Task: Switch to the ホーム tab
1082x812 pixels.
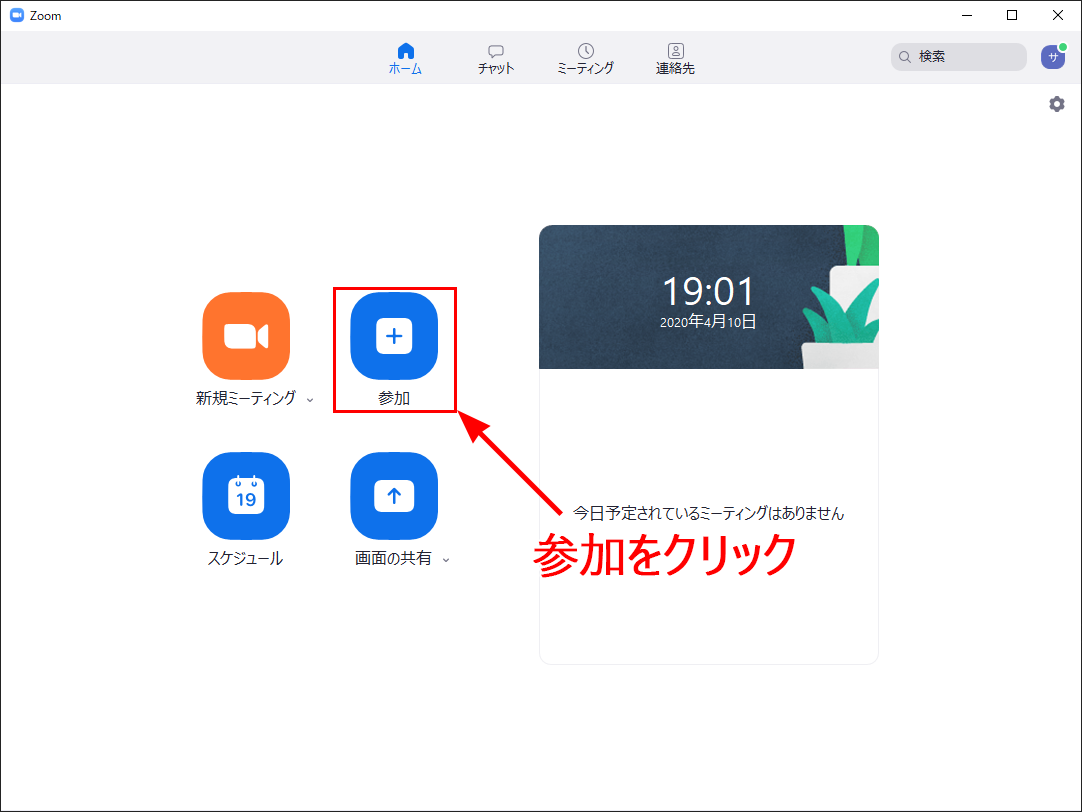Action: pos(405,59)
